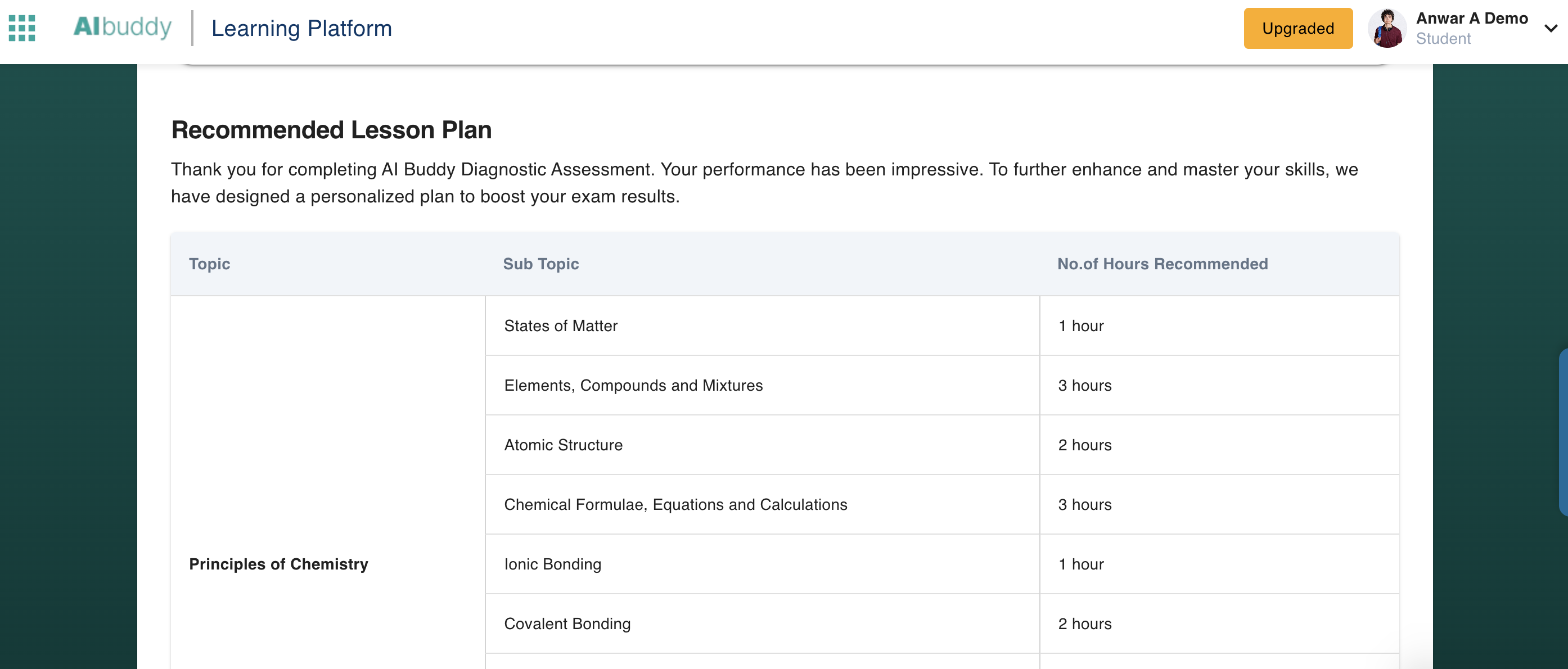Open the apps grid menu
The height and width of the screenshot is (669, 1568).
(x=21, y=28)
